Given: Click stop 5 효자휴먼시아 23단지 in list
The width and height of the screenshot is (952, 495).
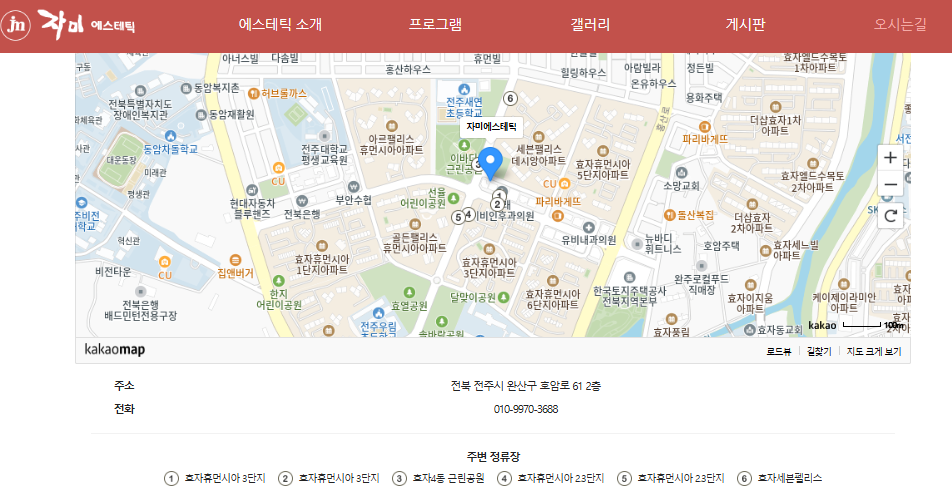Looking at the screenshot, I should (x=671, y=478).
